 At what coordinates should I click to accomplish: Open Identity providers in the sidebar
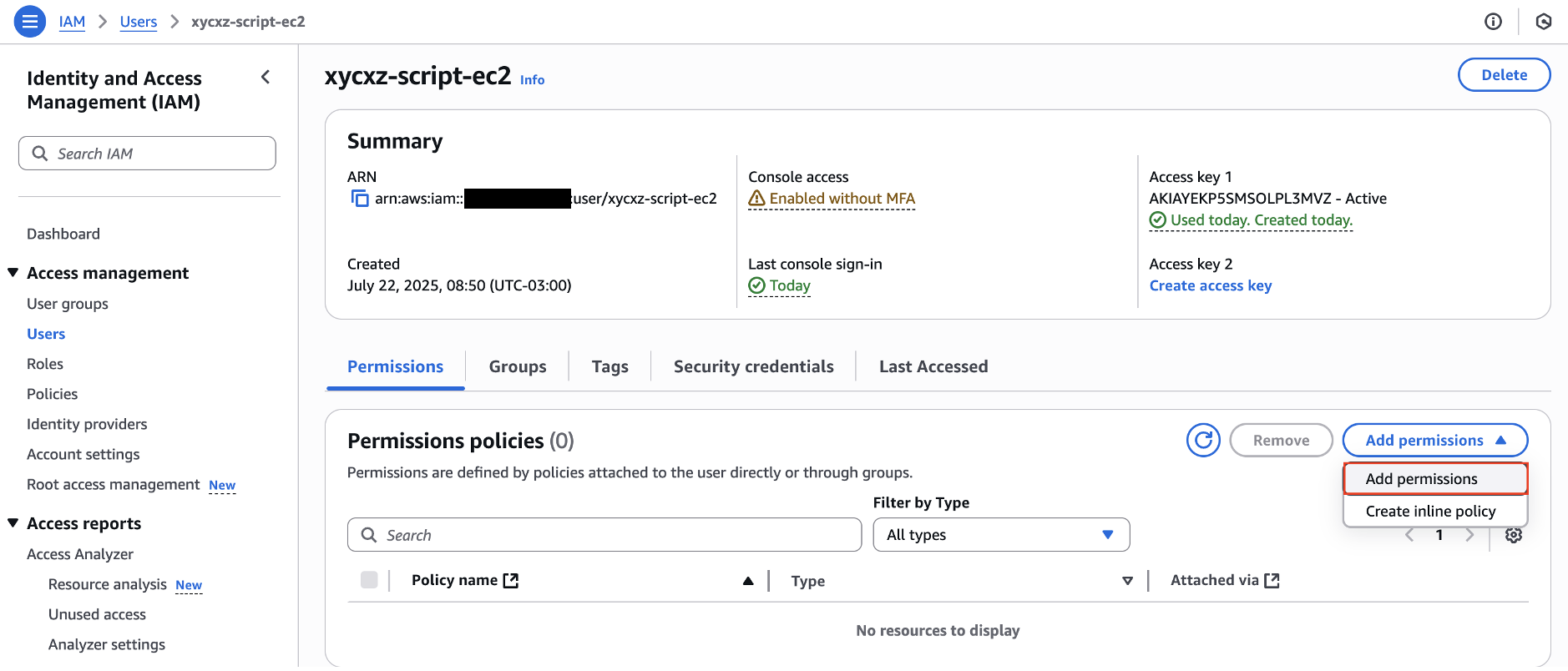pos(87,424)
